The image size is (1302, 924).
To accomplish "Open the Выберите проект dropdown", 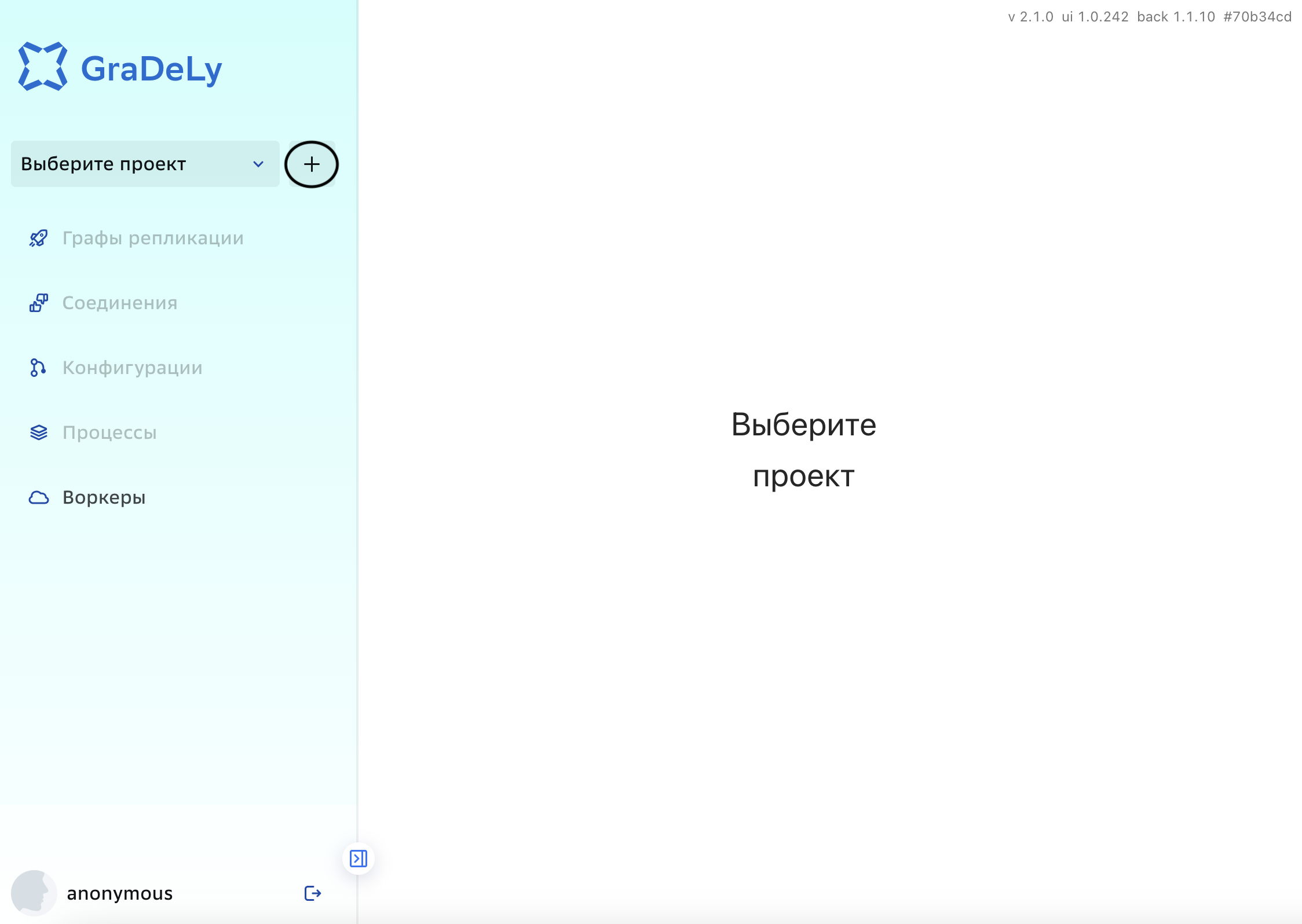I will (145, 164).
